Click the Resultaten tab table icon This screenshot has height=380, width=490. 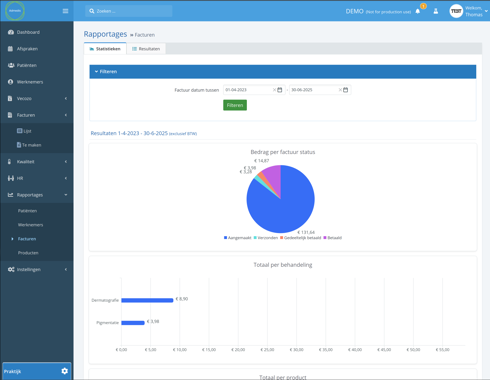point(134,49)
